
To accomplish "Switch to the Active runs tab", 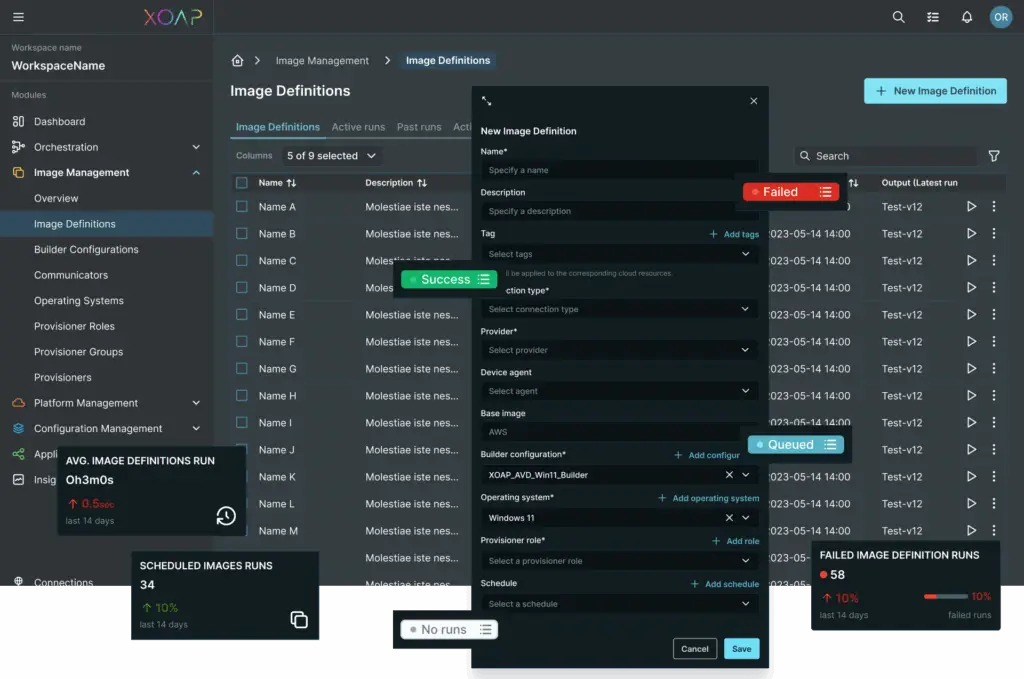I will (358, 127).
